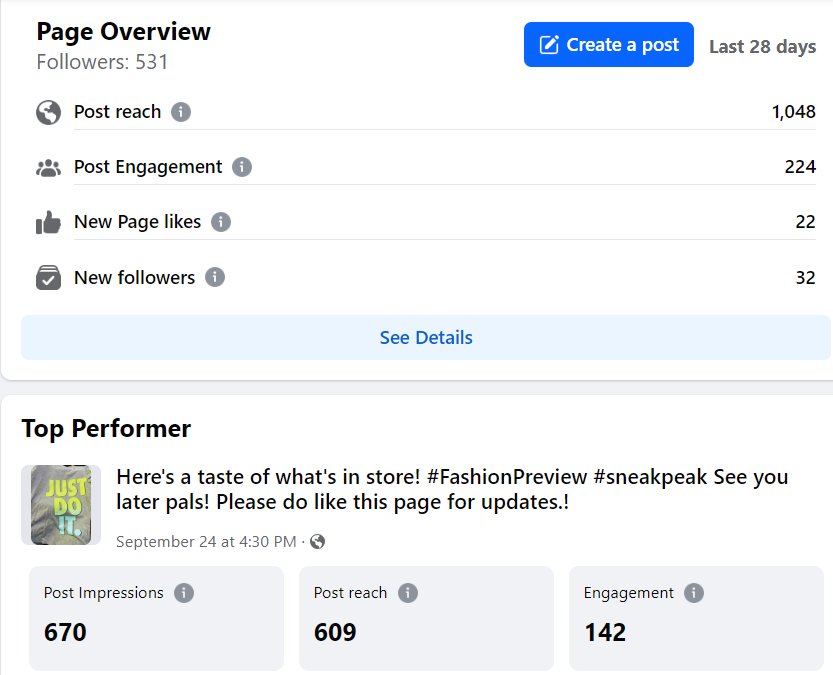Open the Last 28 days range selector
The width and height of the screenshot is (833, 675).
click(762, 46)
